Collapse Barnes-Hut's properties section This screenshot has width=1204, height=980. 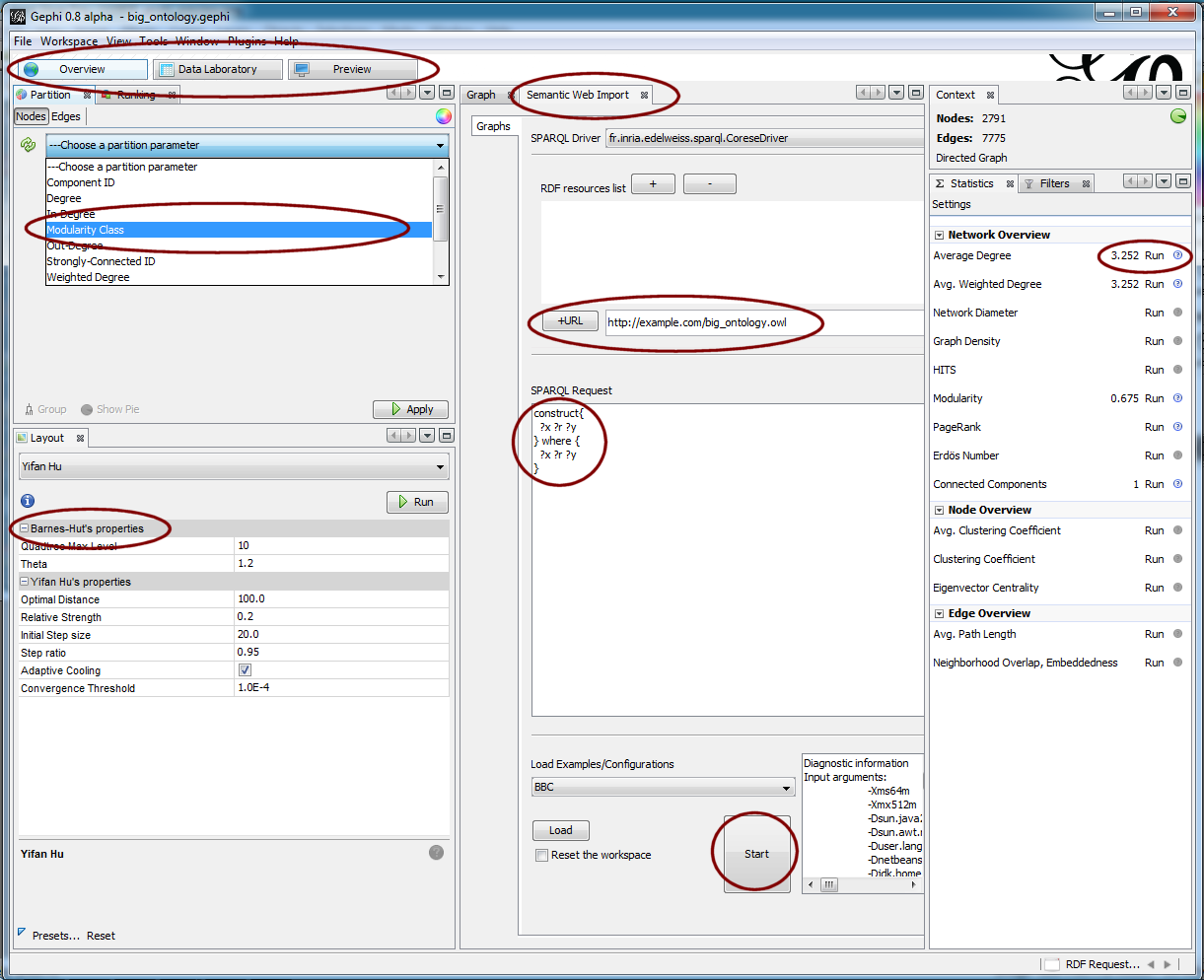tap(25, 529)
